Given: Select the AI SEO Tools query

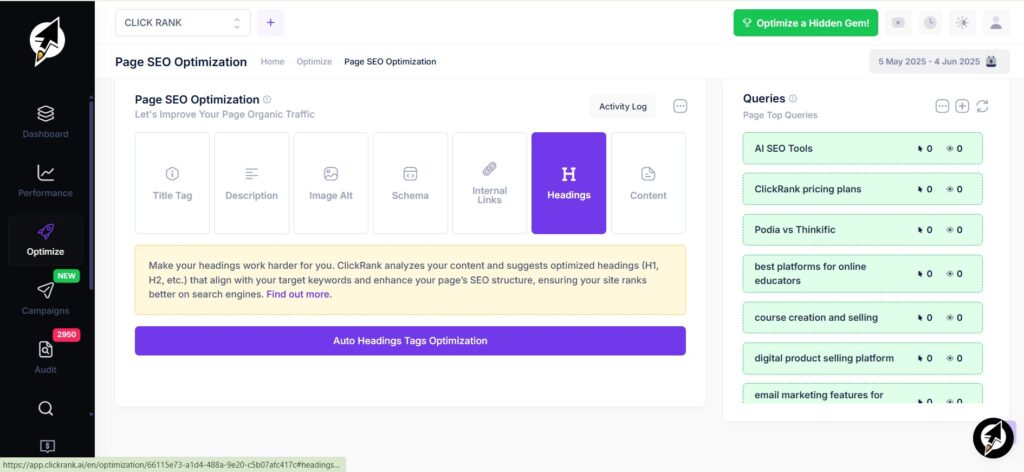Looking at the screenshot, I should tap(863, 148).
